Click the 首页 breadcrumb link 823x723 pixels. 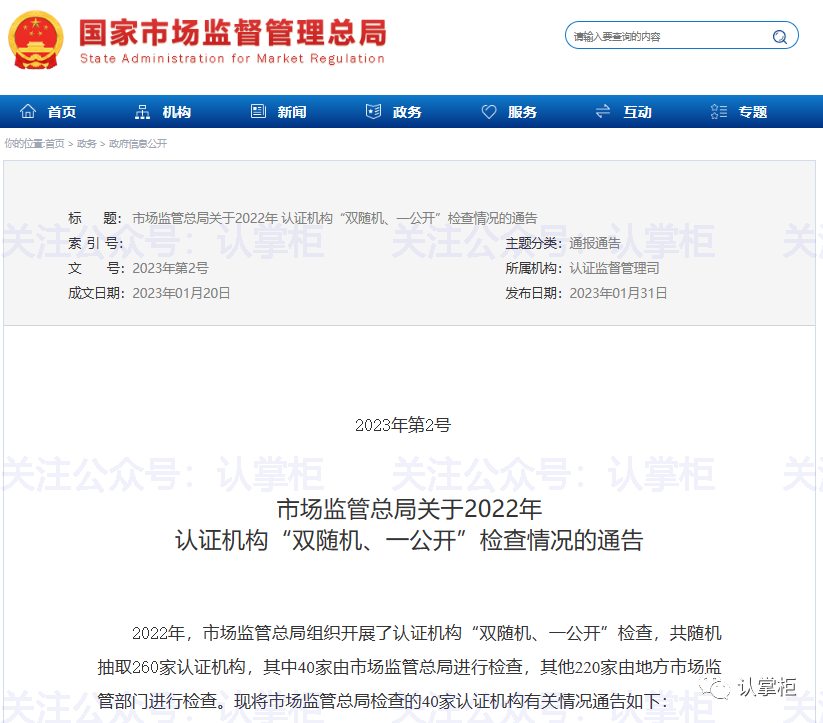pos(55,143)
